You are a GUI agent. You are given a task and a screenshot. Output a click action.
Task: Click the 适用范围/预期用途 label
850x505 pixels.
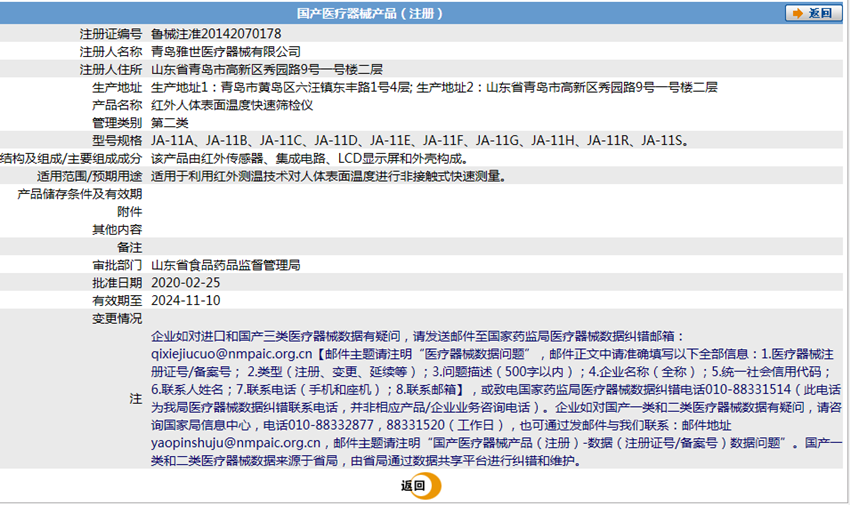point(89,176)
